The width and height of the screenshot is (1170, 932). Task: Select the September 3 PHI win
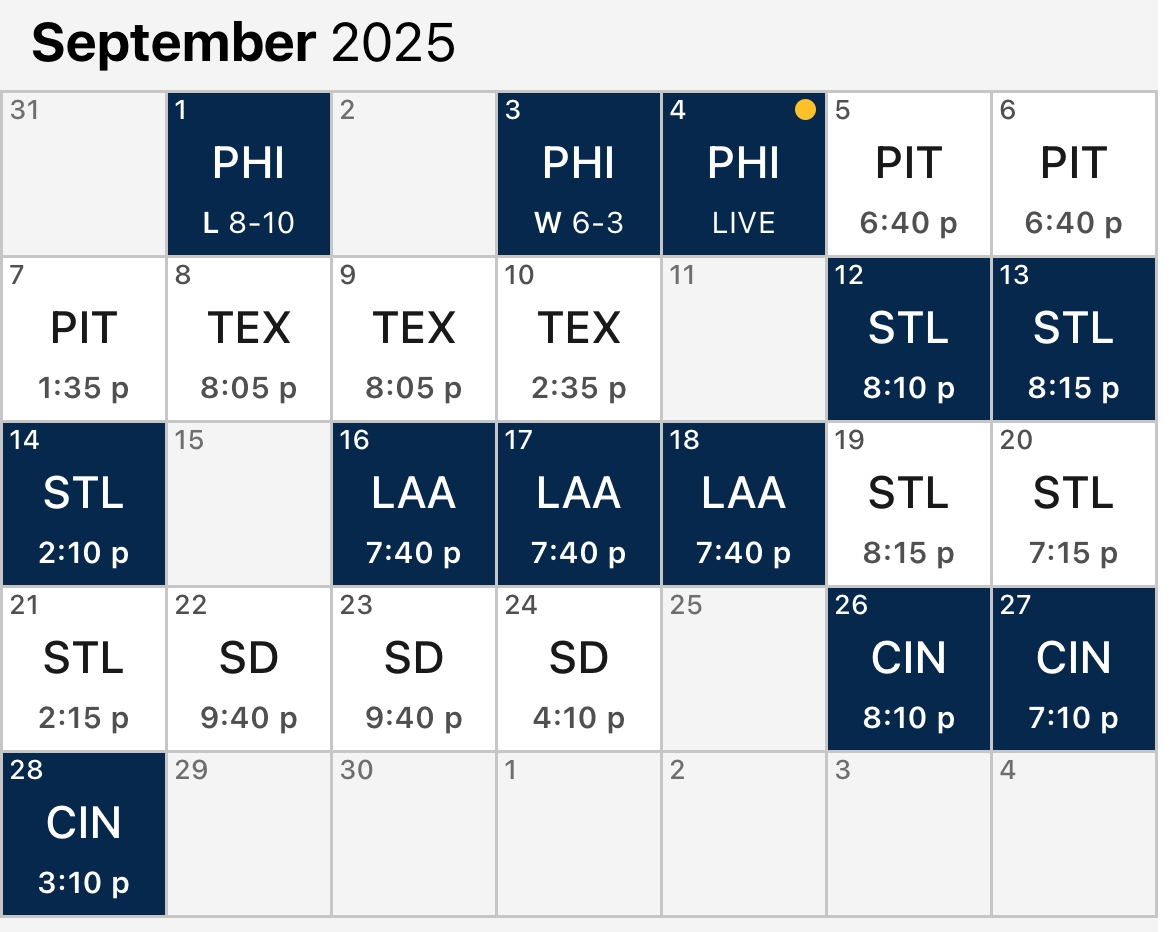[579, 174]
